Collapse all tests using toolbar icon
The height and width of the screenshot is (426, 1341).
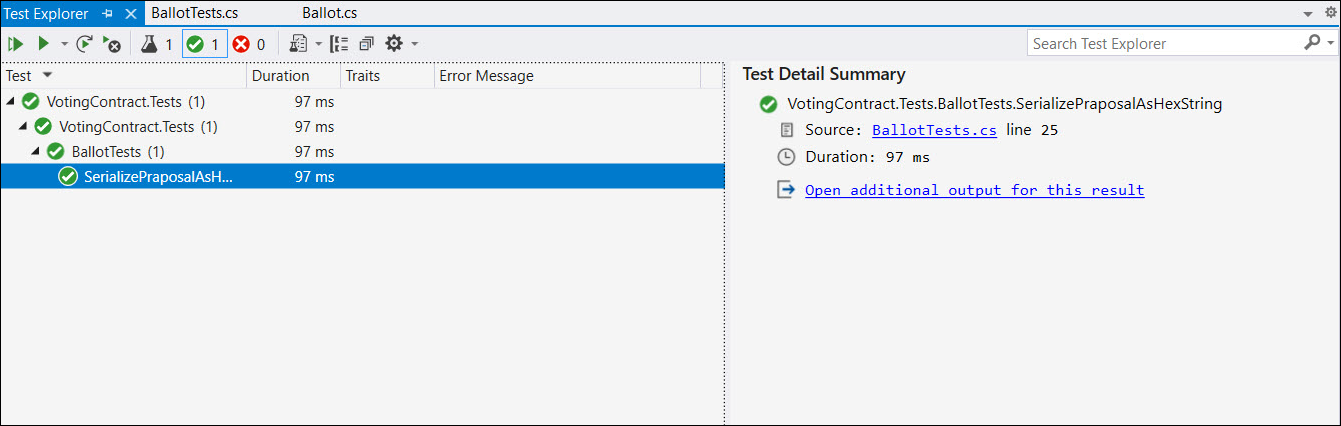pos(366,44)
